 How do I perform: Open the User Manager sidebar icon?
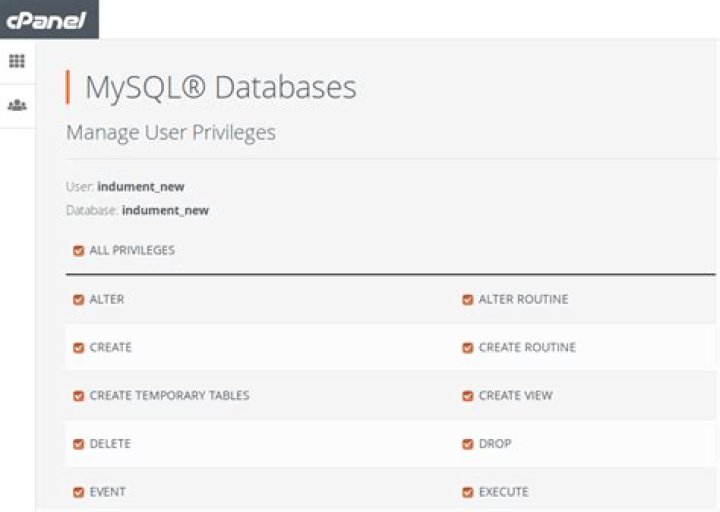pos(17,105)
